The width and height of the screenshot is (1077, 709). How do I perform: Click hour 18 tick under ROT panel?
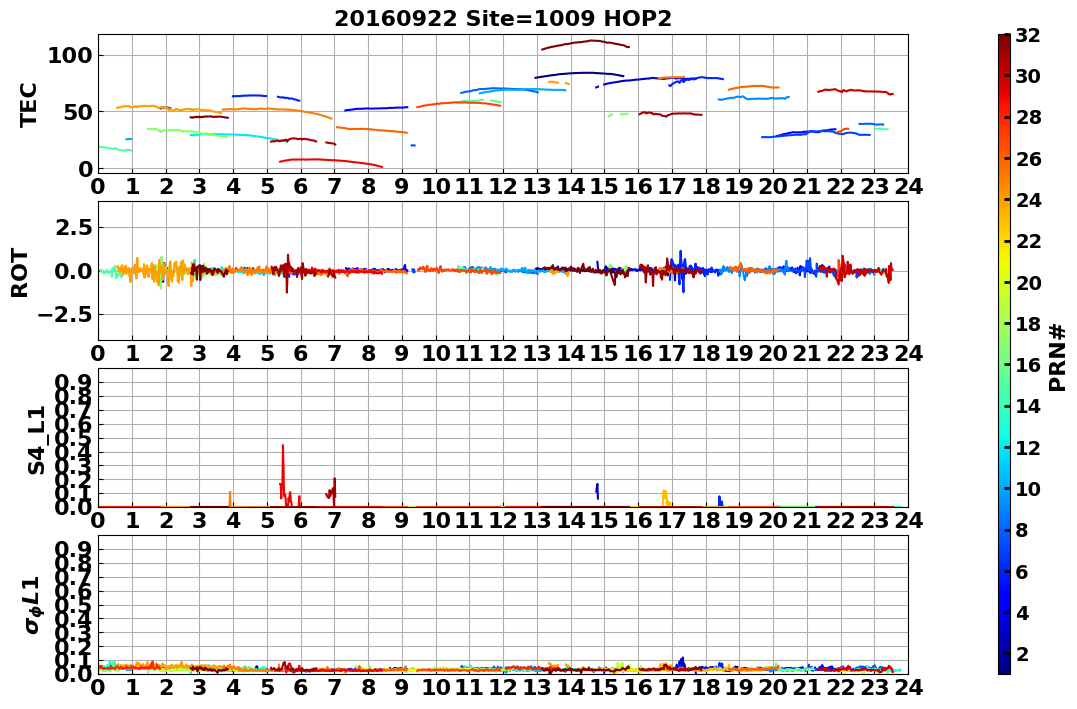pos(705,353)
